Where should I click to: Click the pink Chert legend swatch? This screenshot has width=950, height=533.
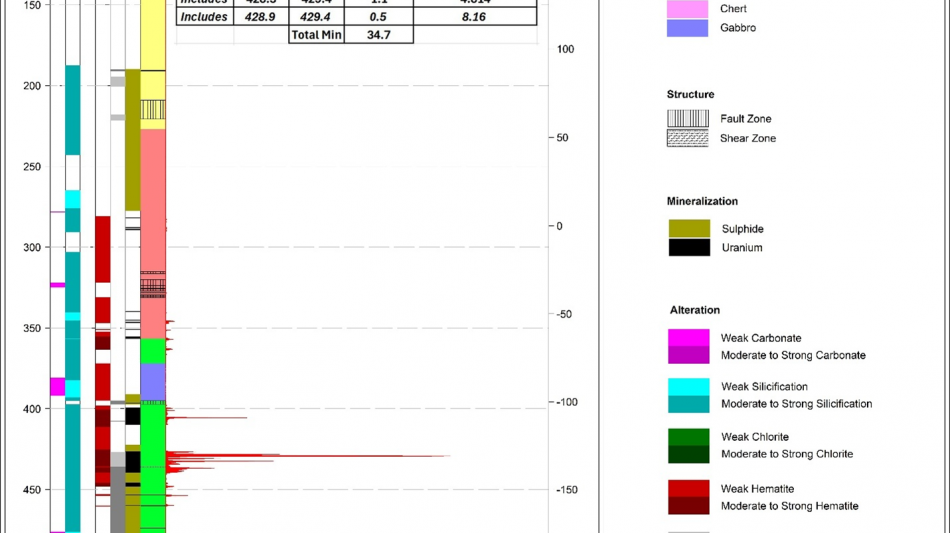tap(687, 10)
